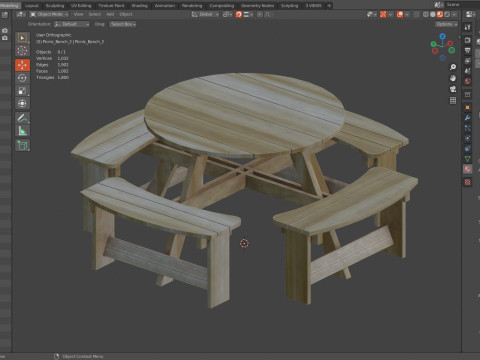Viewport: 480px width, 360px height.
Task: Toggle the camera view icon
Action: (x=453, y=89)
